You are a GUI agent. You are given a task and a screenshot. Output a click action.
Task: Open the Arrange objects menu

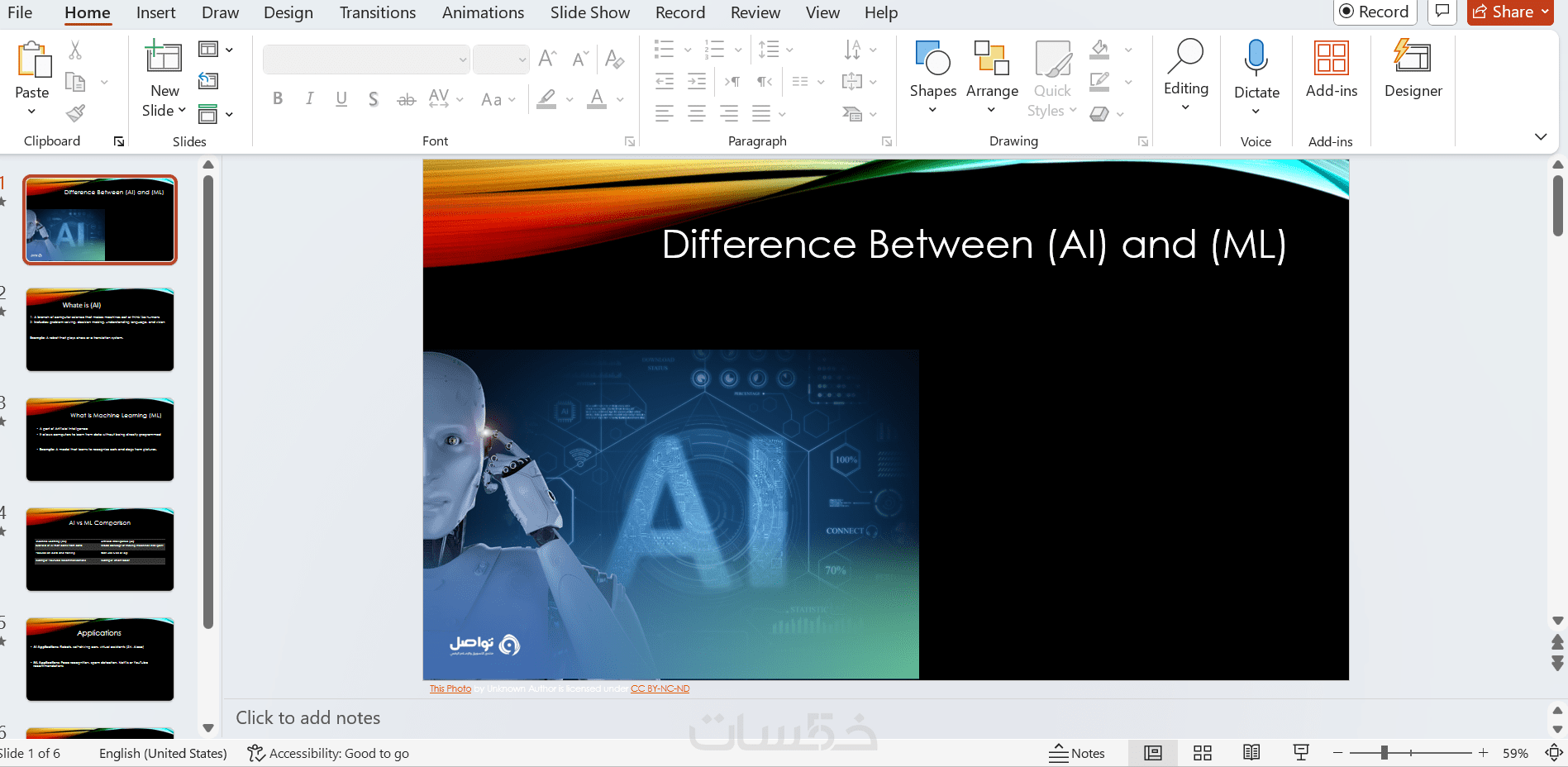point(992,78)
